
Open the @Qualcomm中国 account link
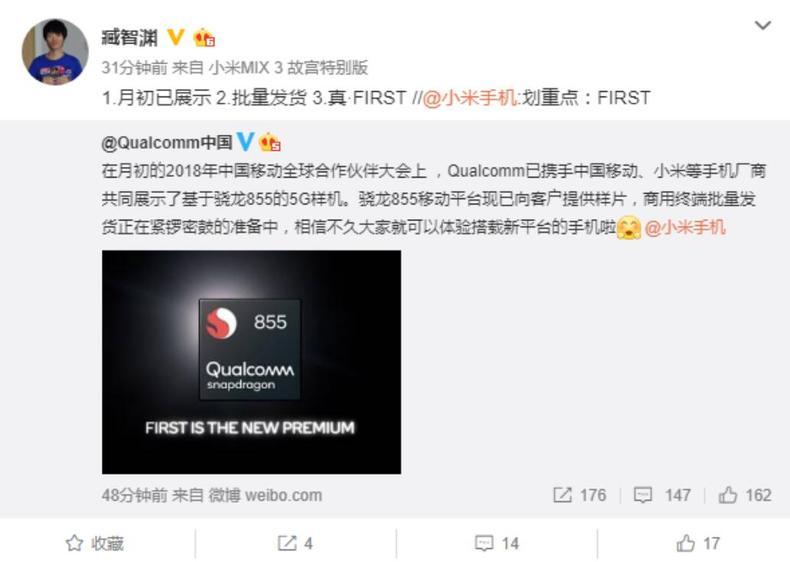coord(167,143)
